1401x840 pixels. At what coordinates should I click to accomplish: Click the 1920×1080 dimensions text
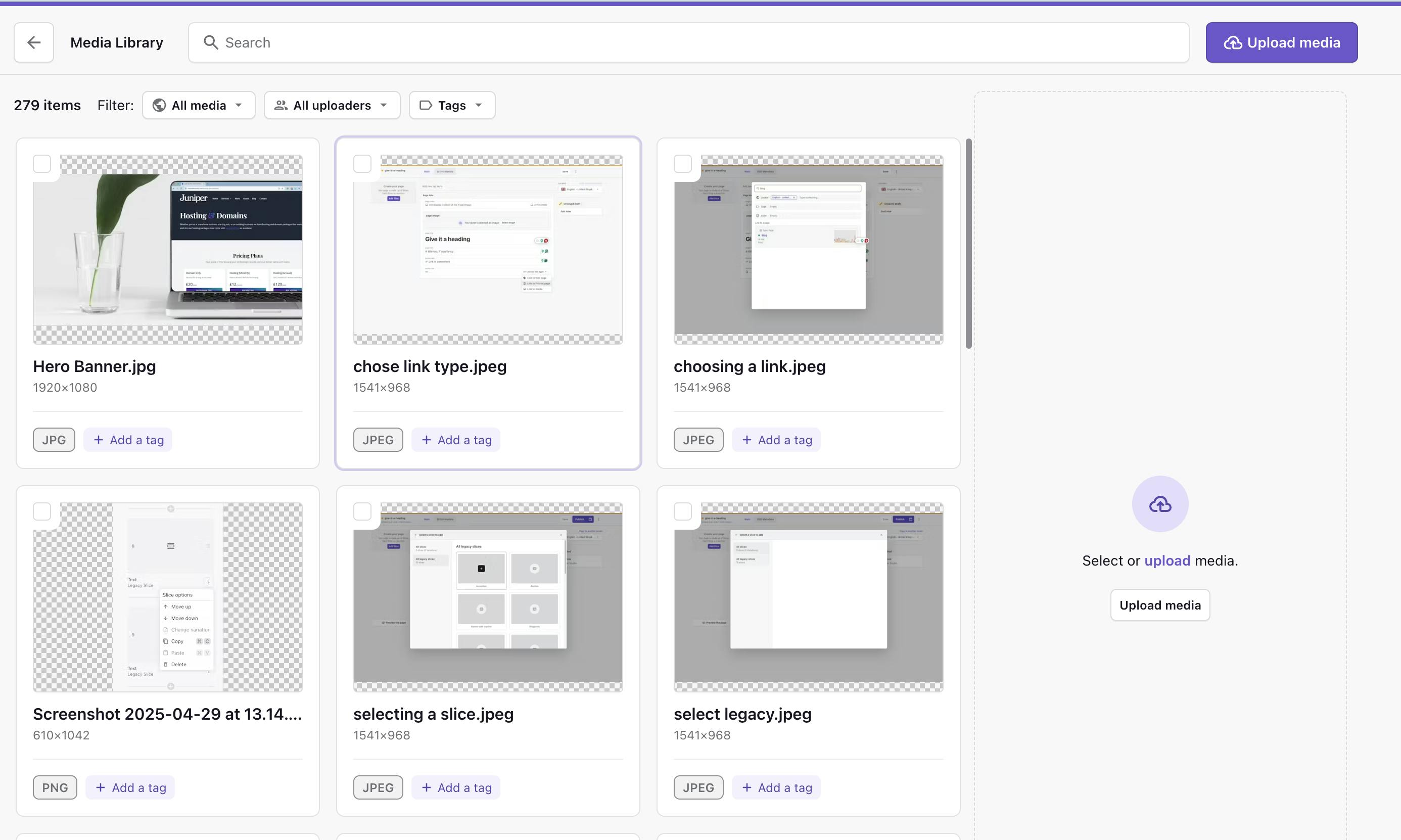click(65, 388)
